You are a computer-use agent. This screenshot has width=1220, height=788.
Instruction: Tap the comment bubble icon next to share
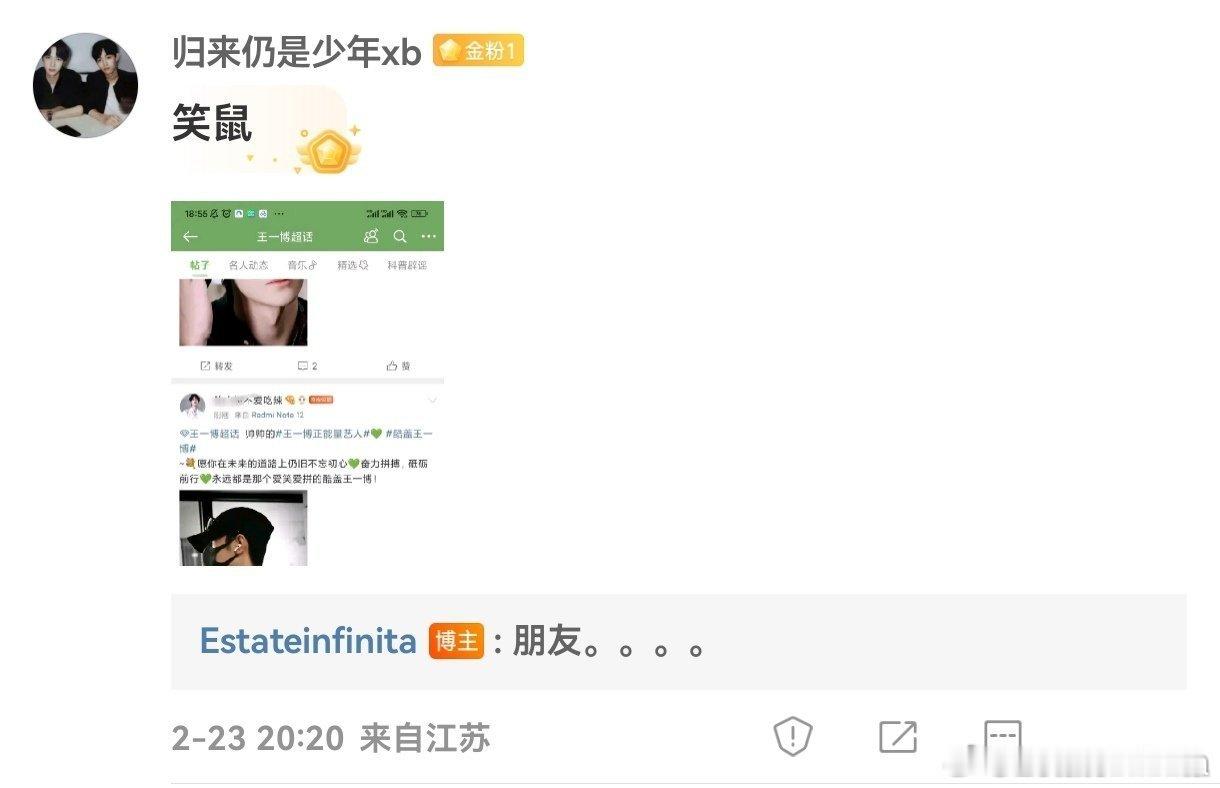(x=1003, y=737)
